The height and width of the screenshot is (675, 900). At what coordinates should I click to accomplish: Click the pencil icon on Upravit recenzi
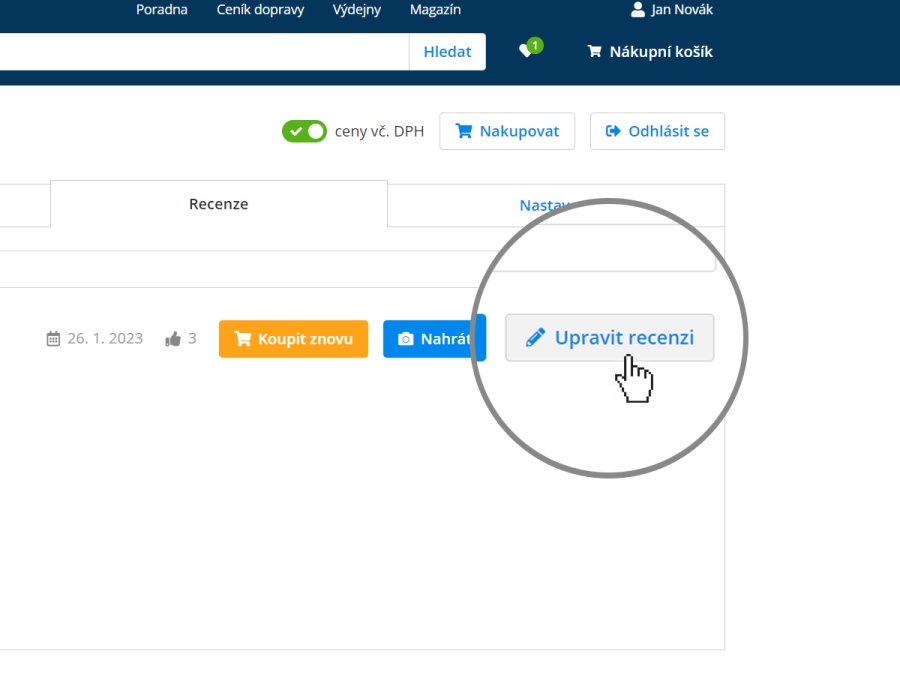tap(535, 337)
